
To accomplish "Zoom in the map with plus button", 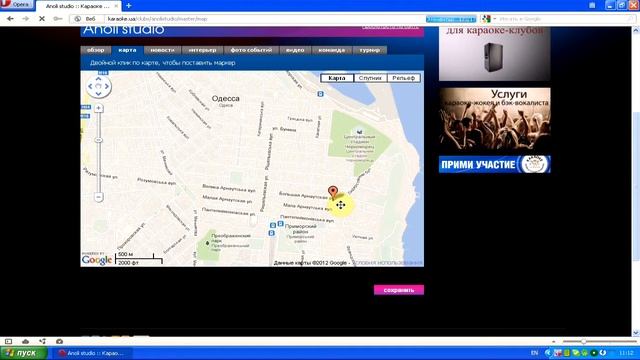I will click(x=98, y=108).
